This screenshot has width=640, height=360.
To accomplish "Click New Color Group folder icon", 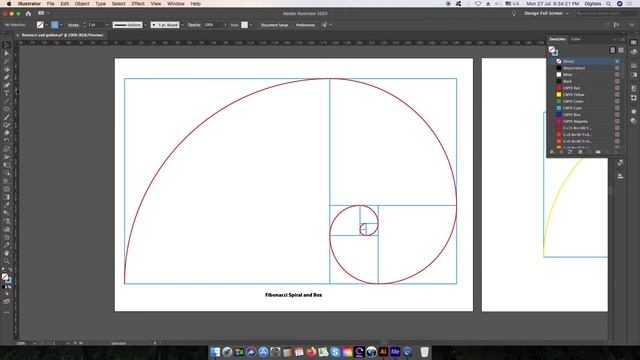I will tap(598, 152).
